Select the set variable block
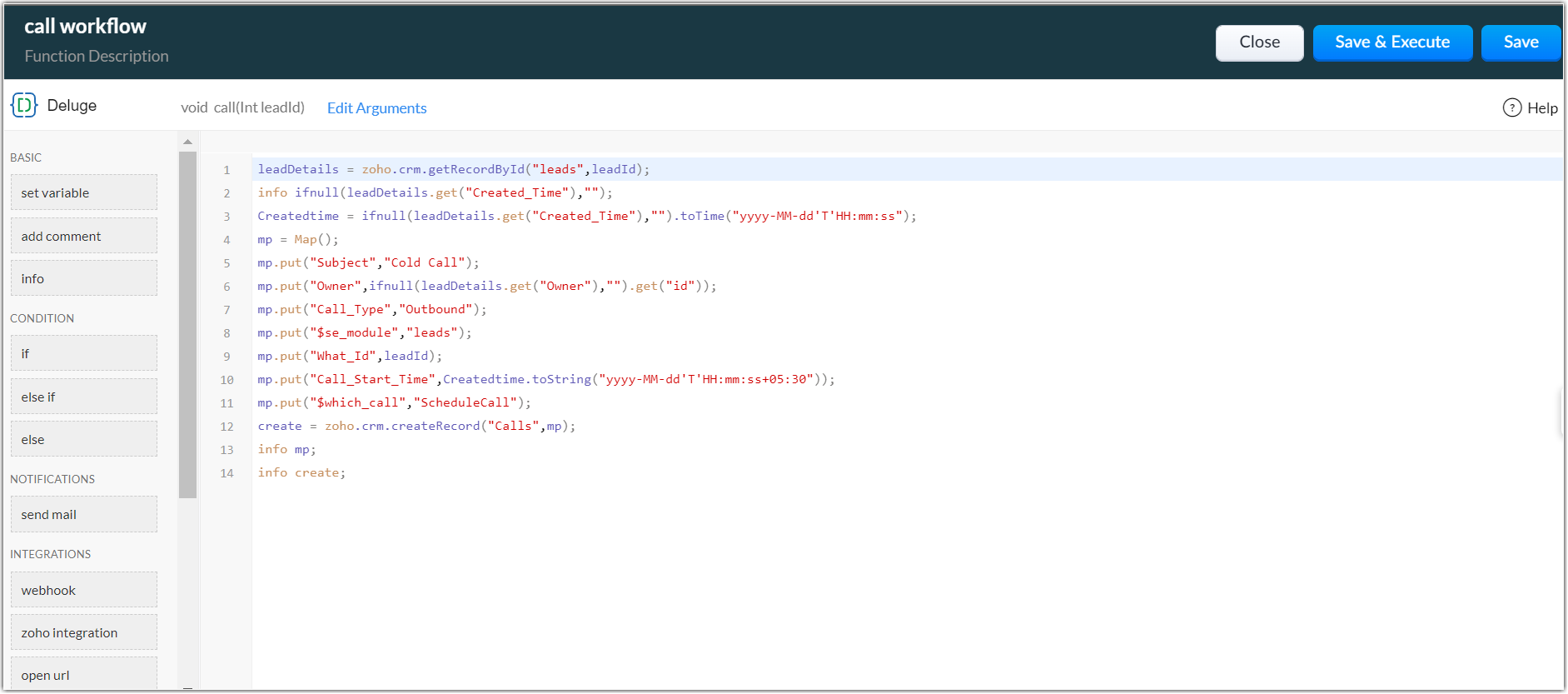The height and width of the screenshot is (694, 1568). tap(84, 192)
